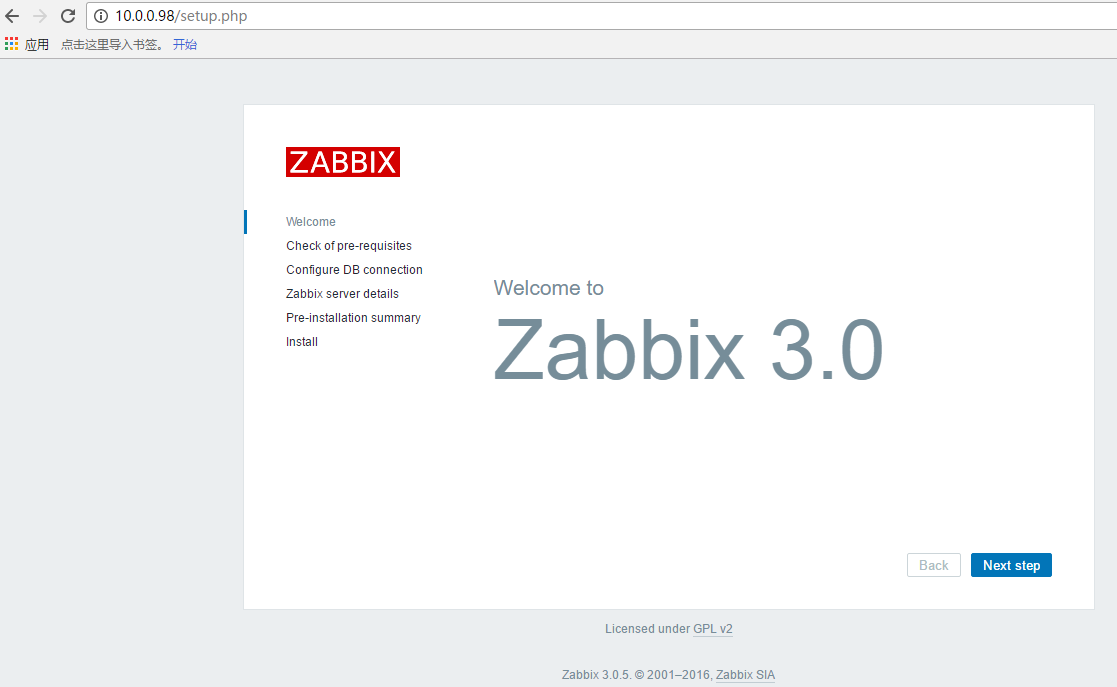Go back with the browser back arrow
The image size is (1117, 687).
click(12, 16)
